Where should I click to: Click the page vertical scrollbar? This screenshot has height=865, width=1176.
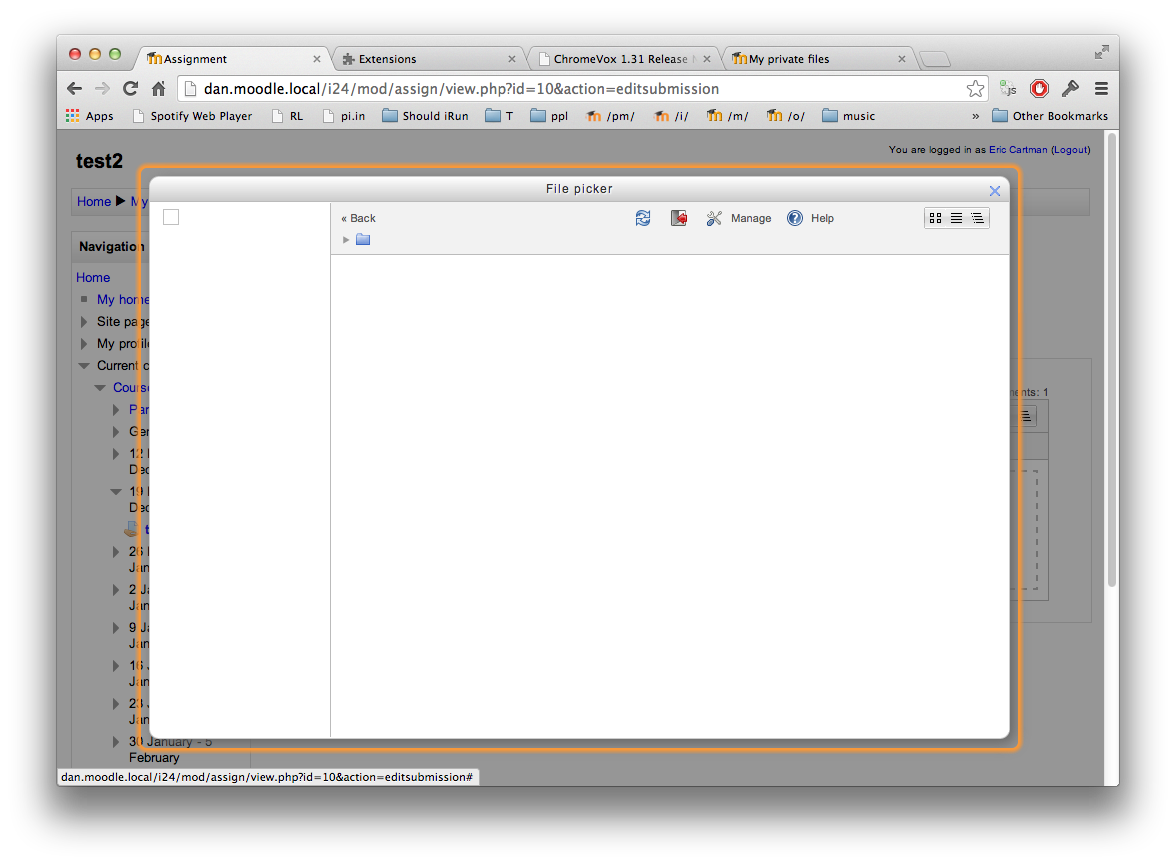point(1112,360)
